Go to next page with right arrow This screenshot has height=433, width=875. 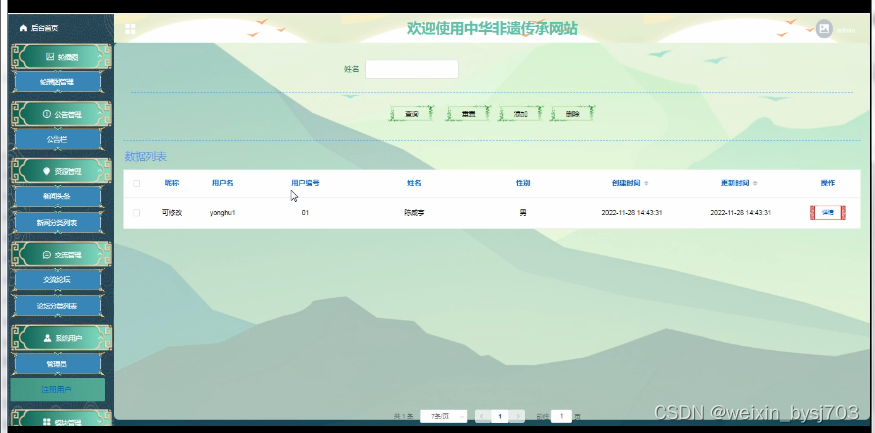[x=517, y=416]
